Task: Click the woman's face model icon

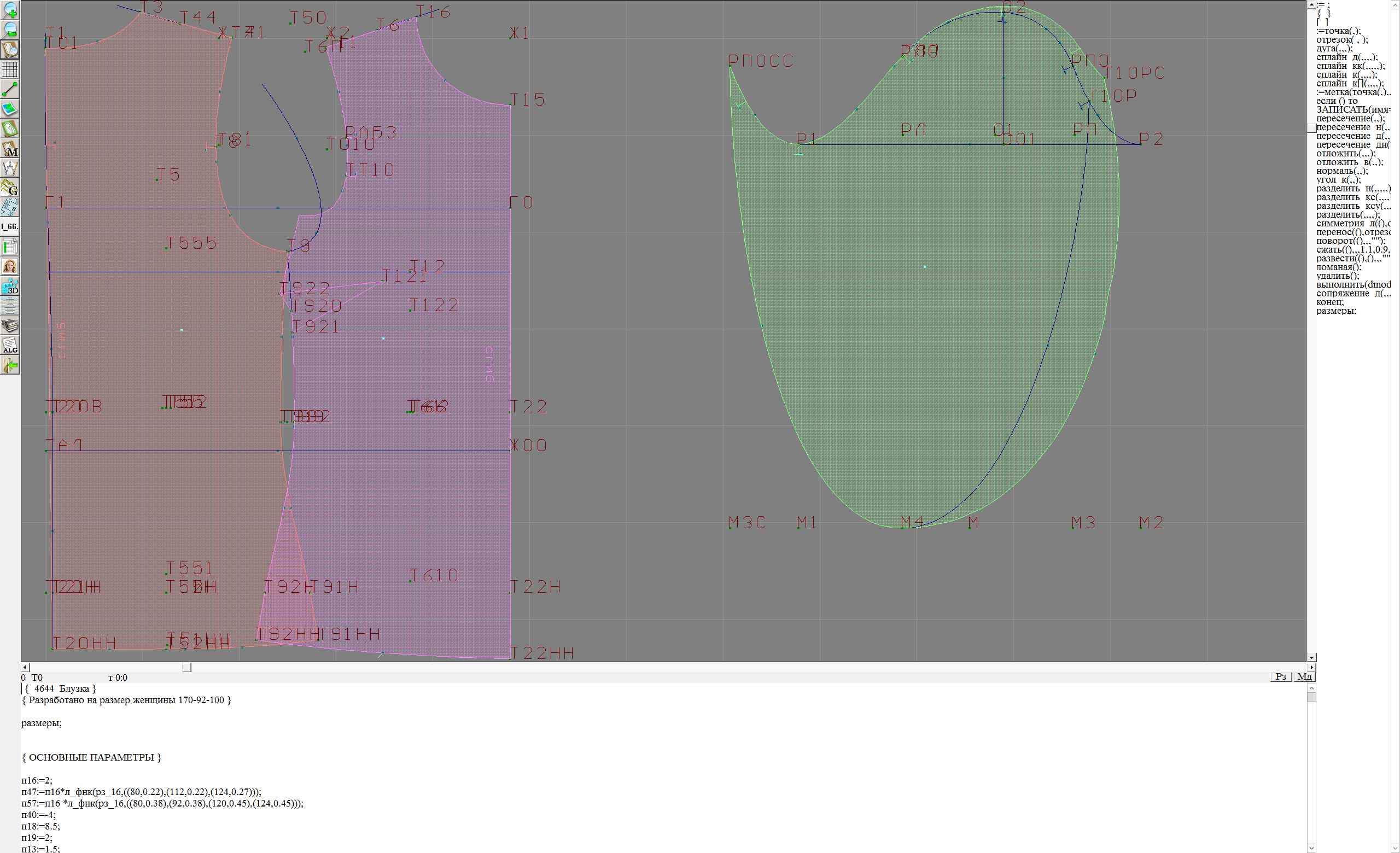Action: tap(10, 266)
